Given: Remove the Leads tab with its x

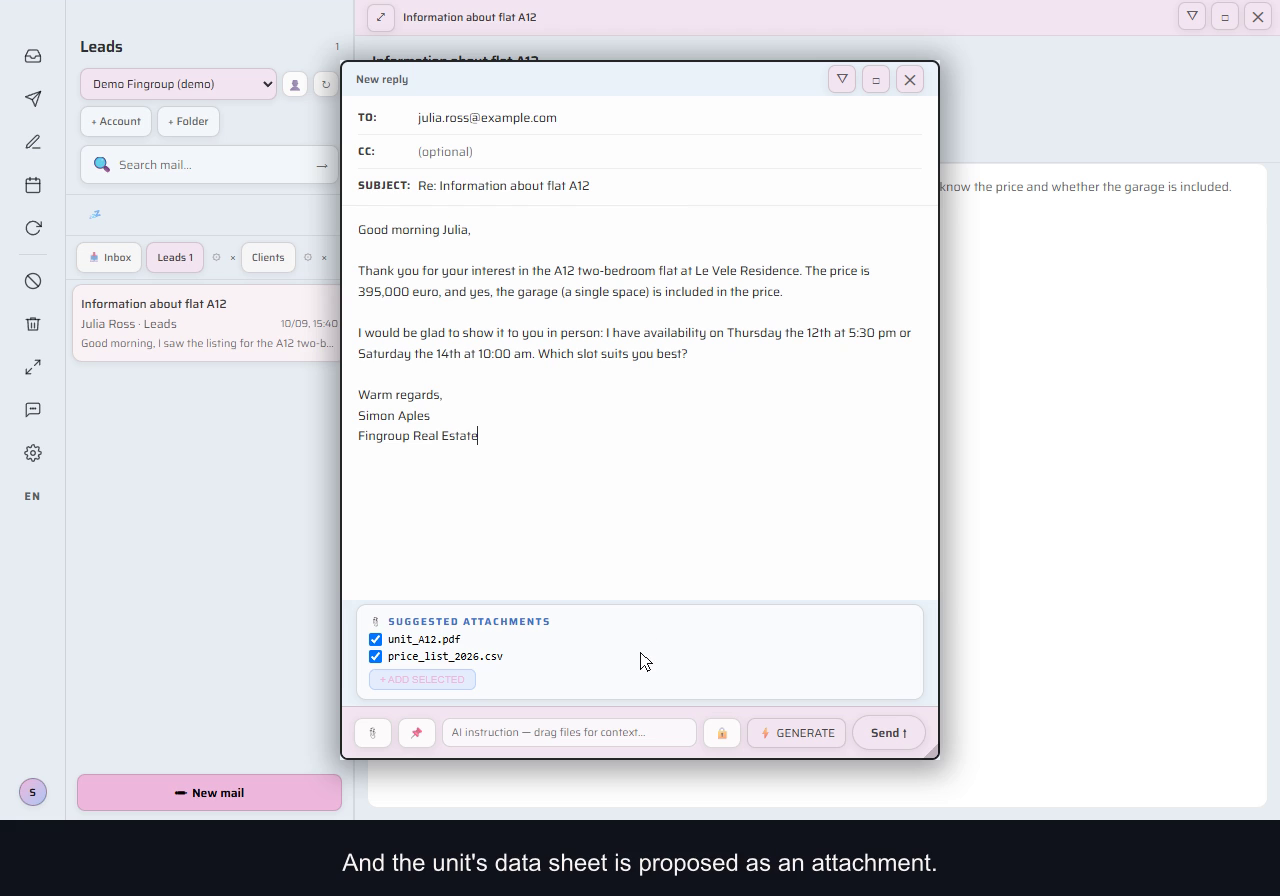Looking at the screenshot, I should tap(233, 257).
